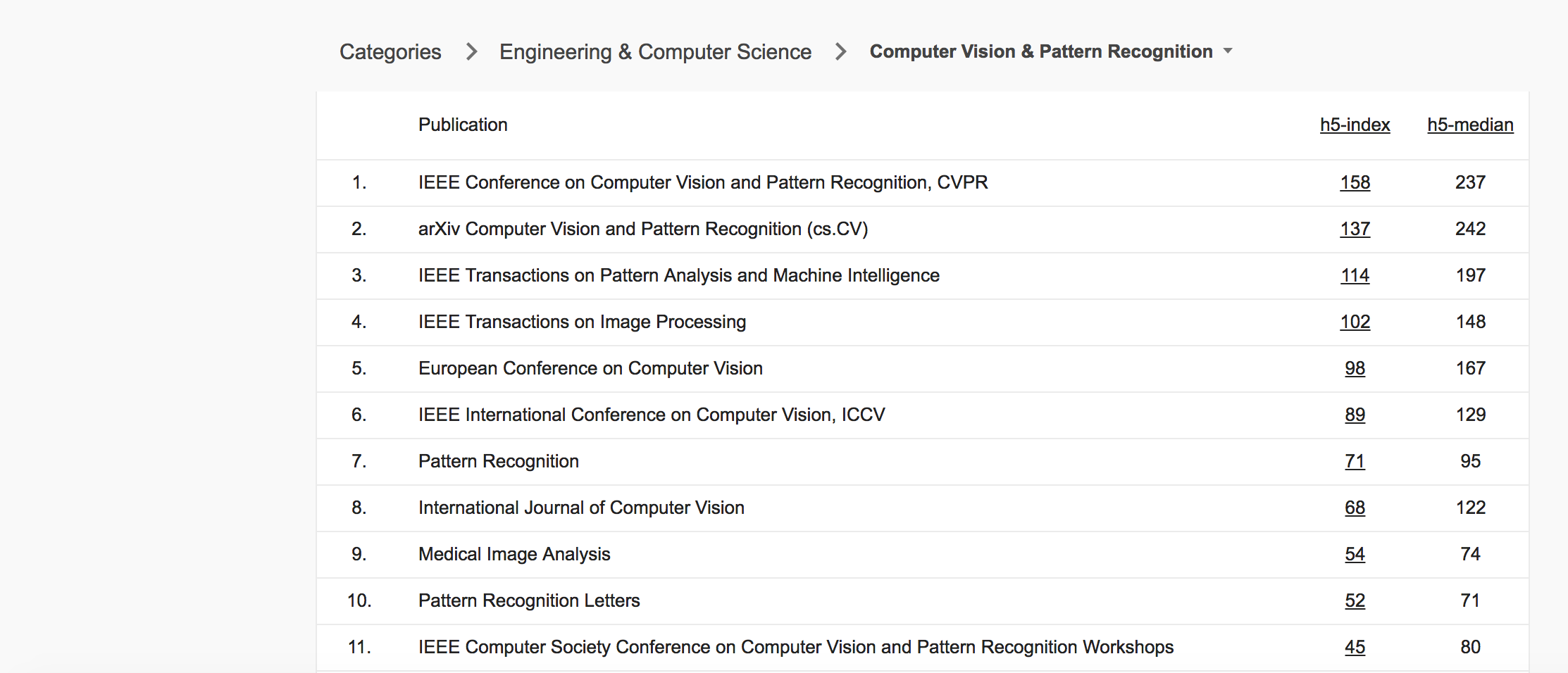Click the h5-index column header
Screen dimensions: 1568x673
click(x=1355, y=125)
